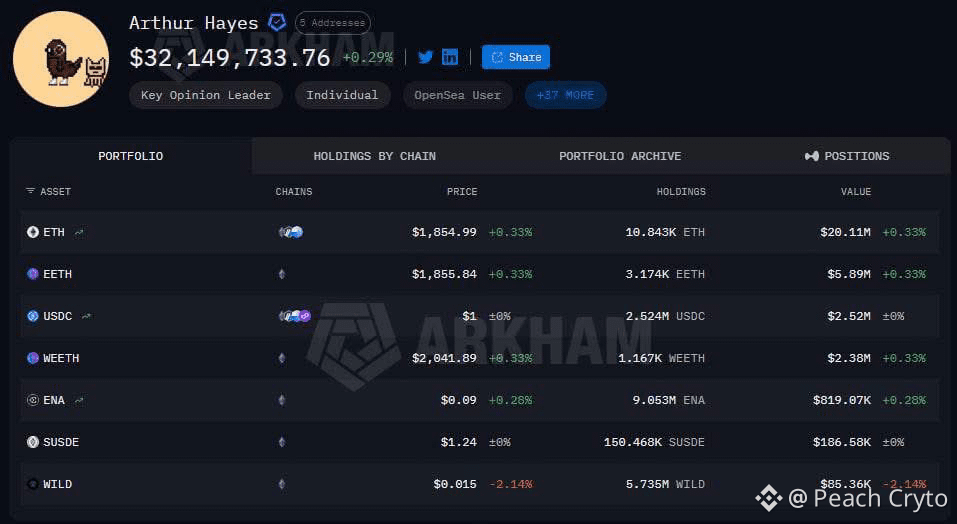Screen dimensions: 957x524
Task: Click the WEETH price $2,041.89
Action: click(444, 358)
